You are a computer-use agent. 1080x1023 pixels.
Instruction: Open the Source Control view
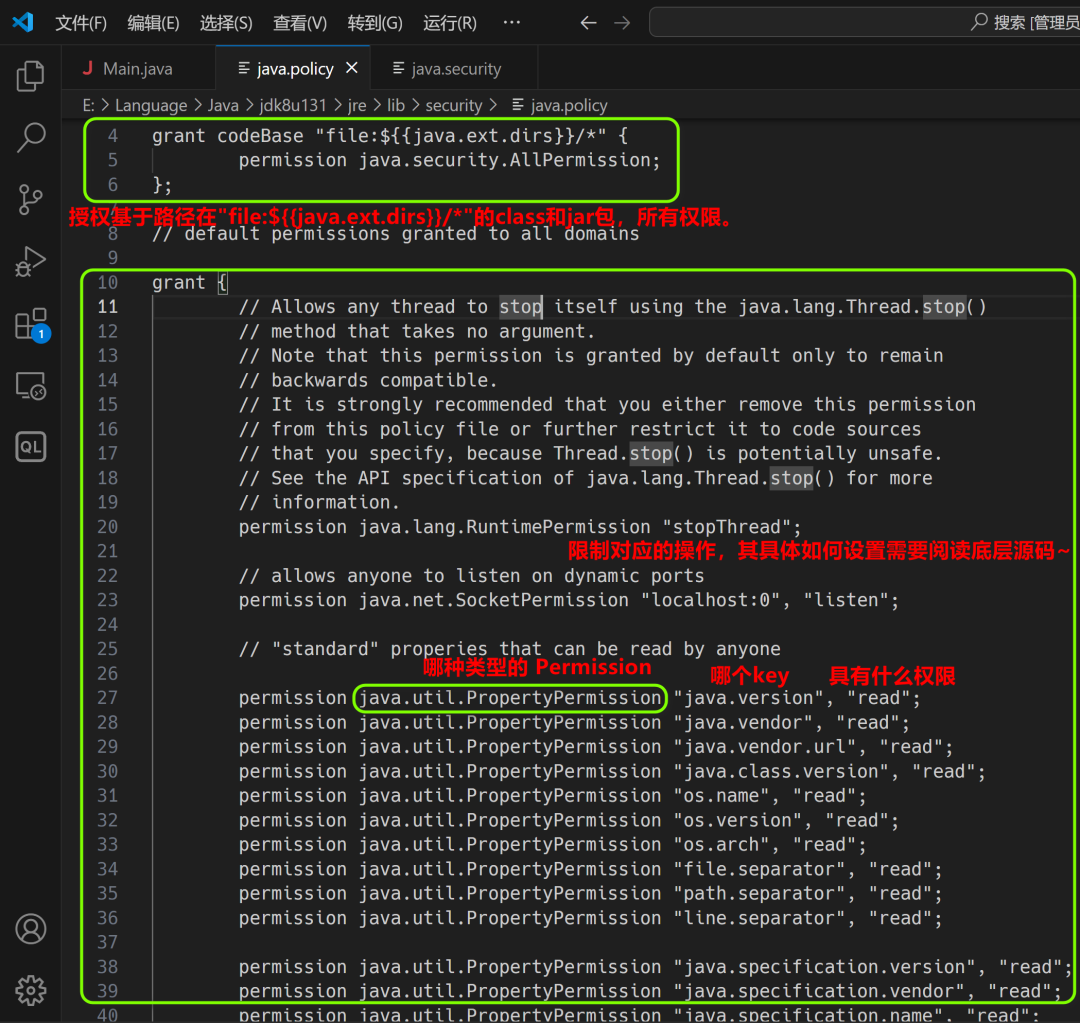[30, 200]
